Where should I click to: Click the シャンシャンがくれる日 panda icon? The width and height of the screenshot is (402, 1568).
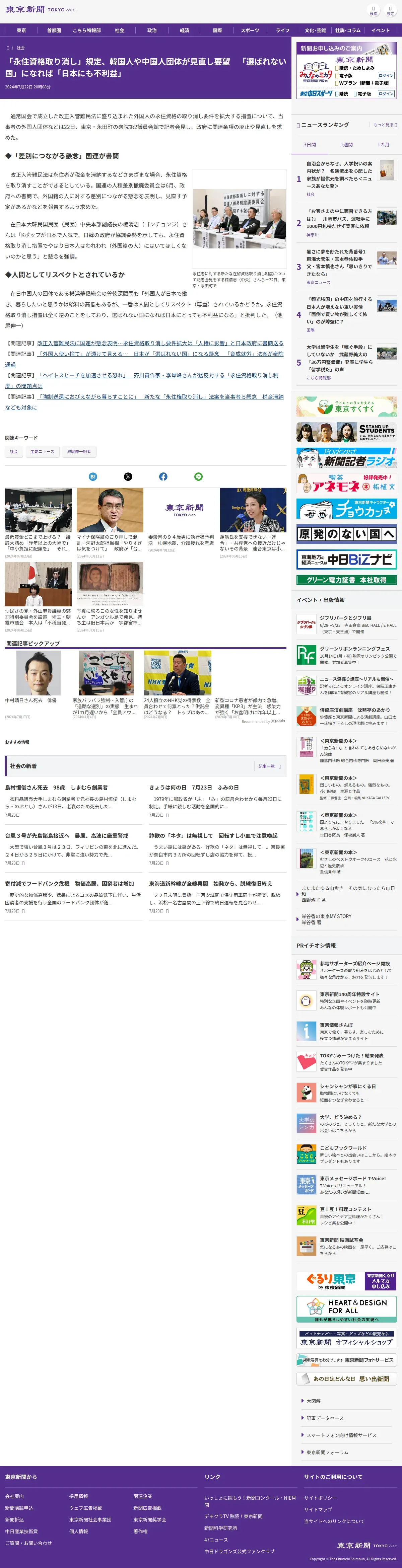[306, 1093]
